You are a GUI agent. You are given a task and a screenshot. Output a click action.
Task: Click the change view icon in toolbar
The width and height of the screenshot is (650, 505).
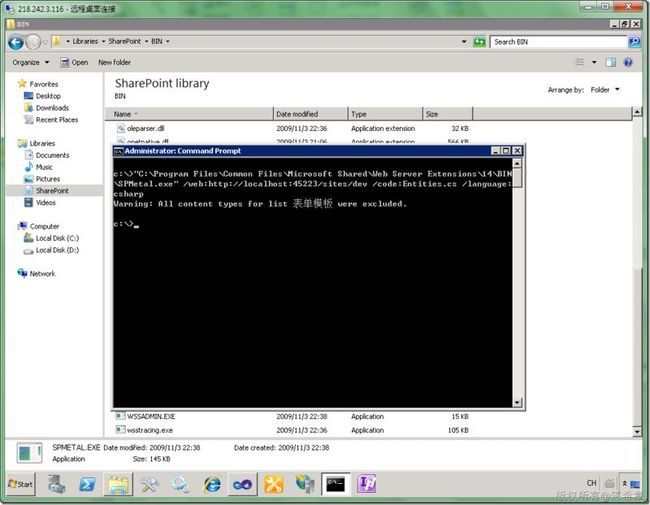[x=580, y=62]
